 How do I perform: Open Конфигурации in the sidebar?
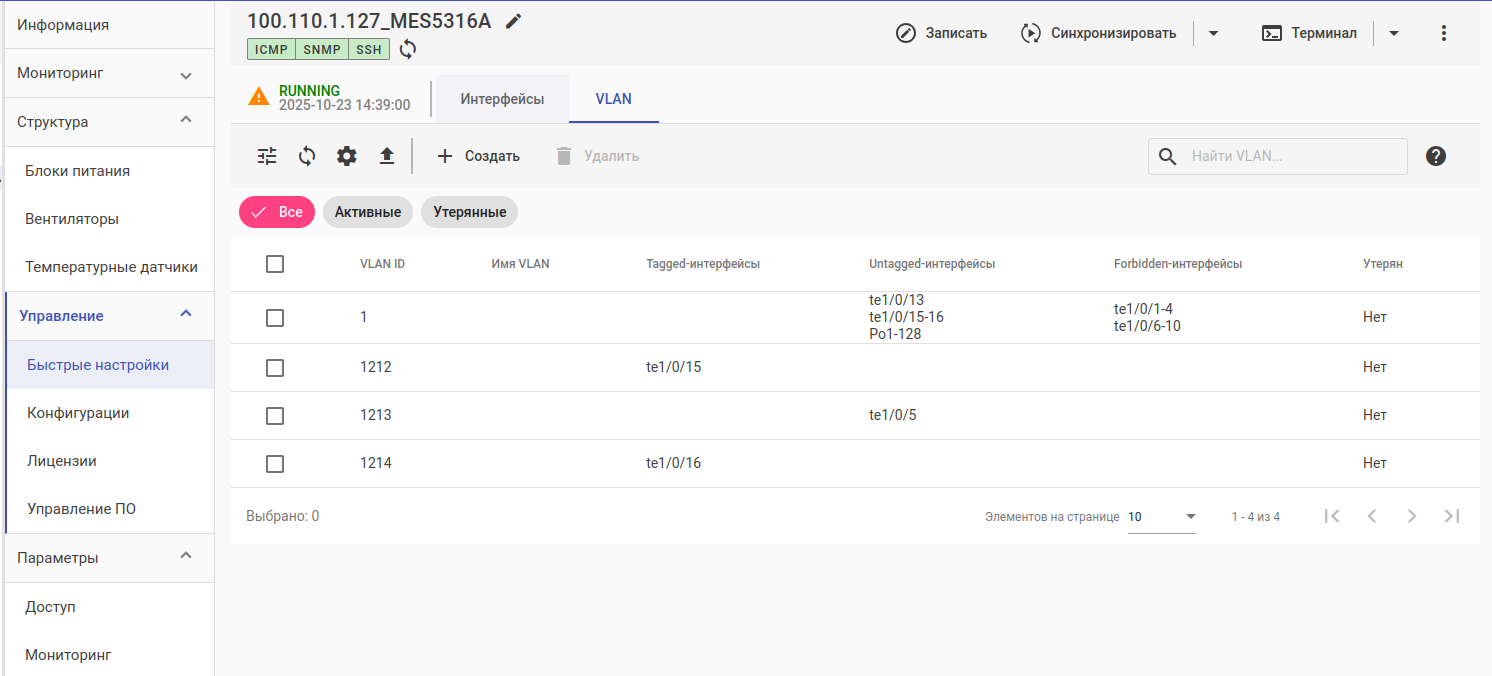tap(78, 413)
